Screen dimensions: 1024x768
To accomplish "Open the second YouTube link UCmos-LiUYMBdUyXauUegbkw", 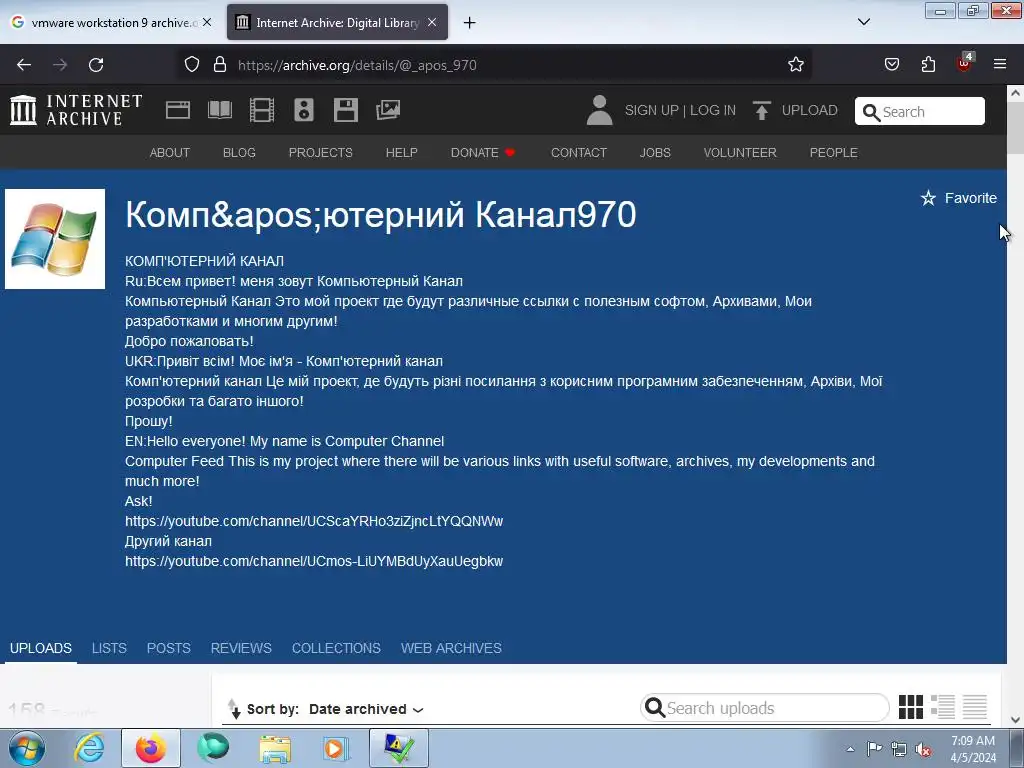I will pyautogui.click(x=313, y=561).
